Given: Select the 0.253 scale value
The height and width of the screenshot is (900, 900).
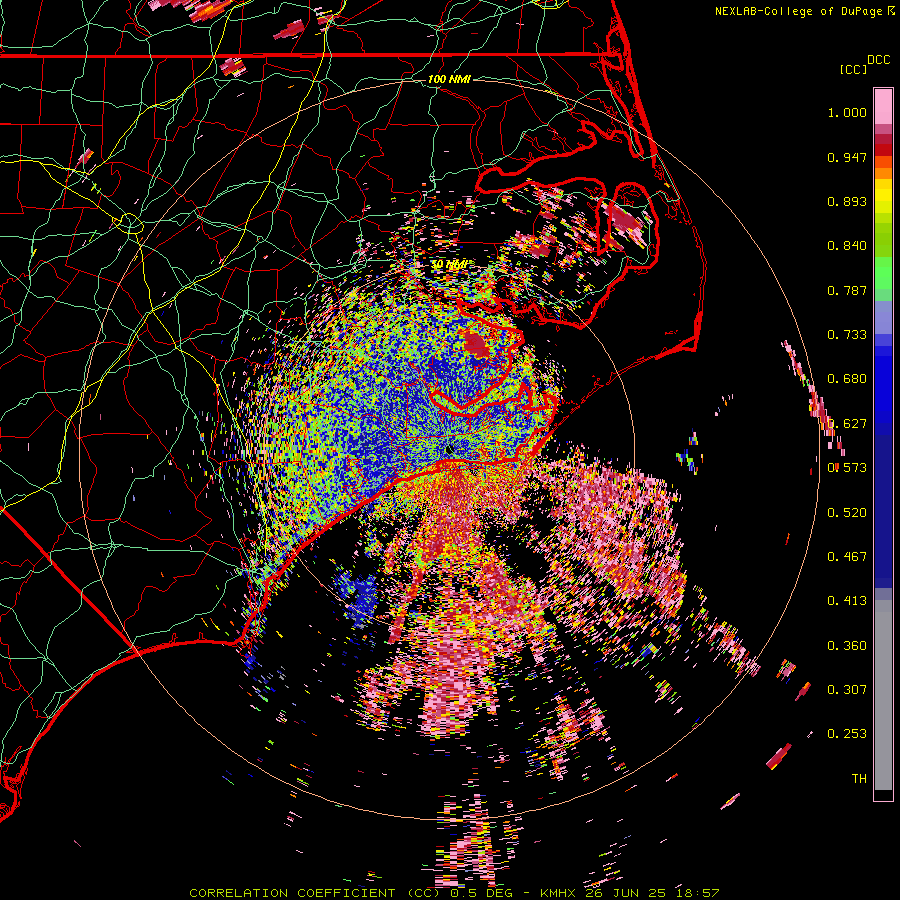Looking at the screenshot, I should [x=847, y=734].
